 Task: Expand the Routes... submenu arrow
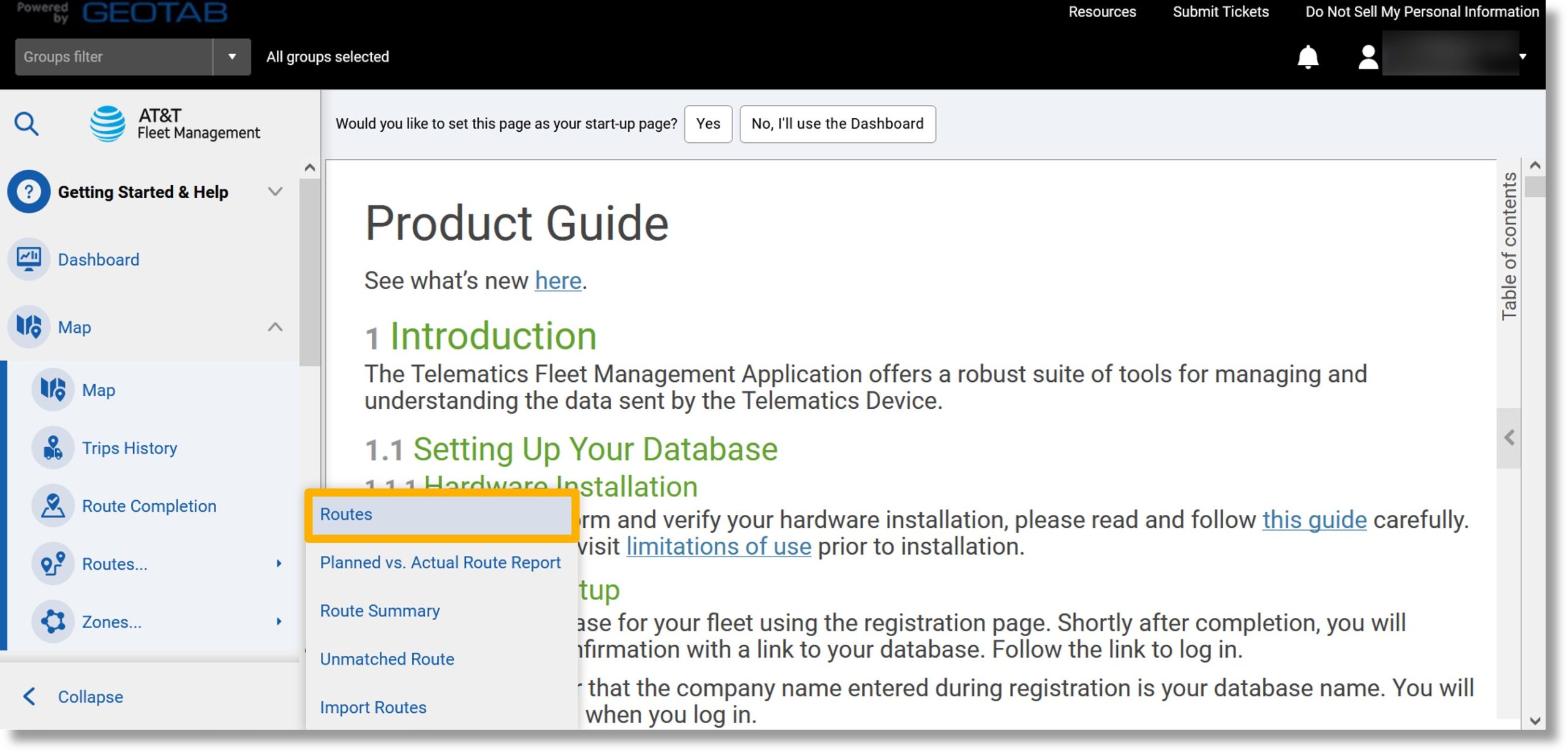[x=279, y=564]
